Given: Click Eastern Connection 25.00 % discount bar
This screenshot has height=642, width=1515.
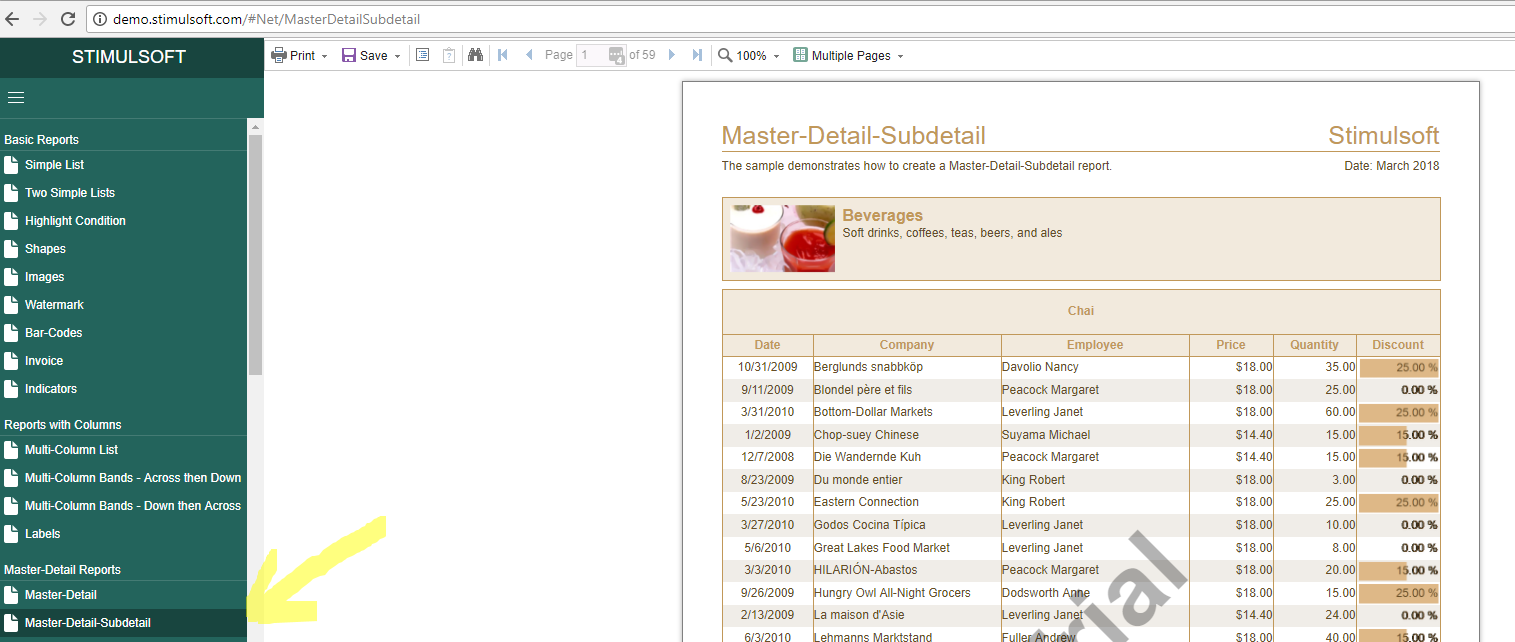Looking at the screenshot, I should pos(1398,502).
